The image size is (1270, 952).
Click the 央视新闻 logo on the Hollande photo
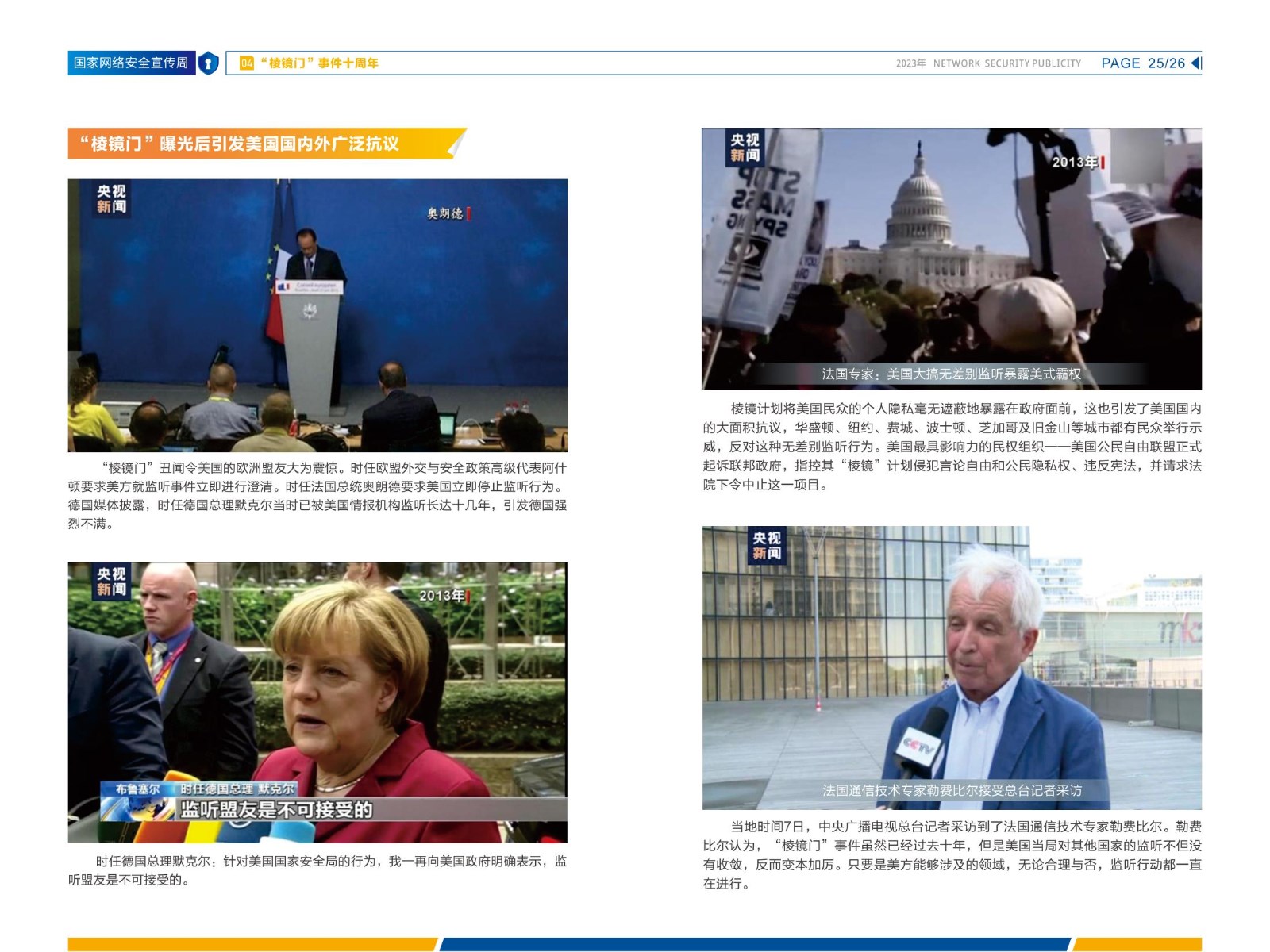pyautogui.click(x=112, y=199)
